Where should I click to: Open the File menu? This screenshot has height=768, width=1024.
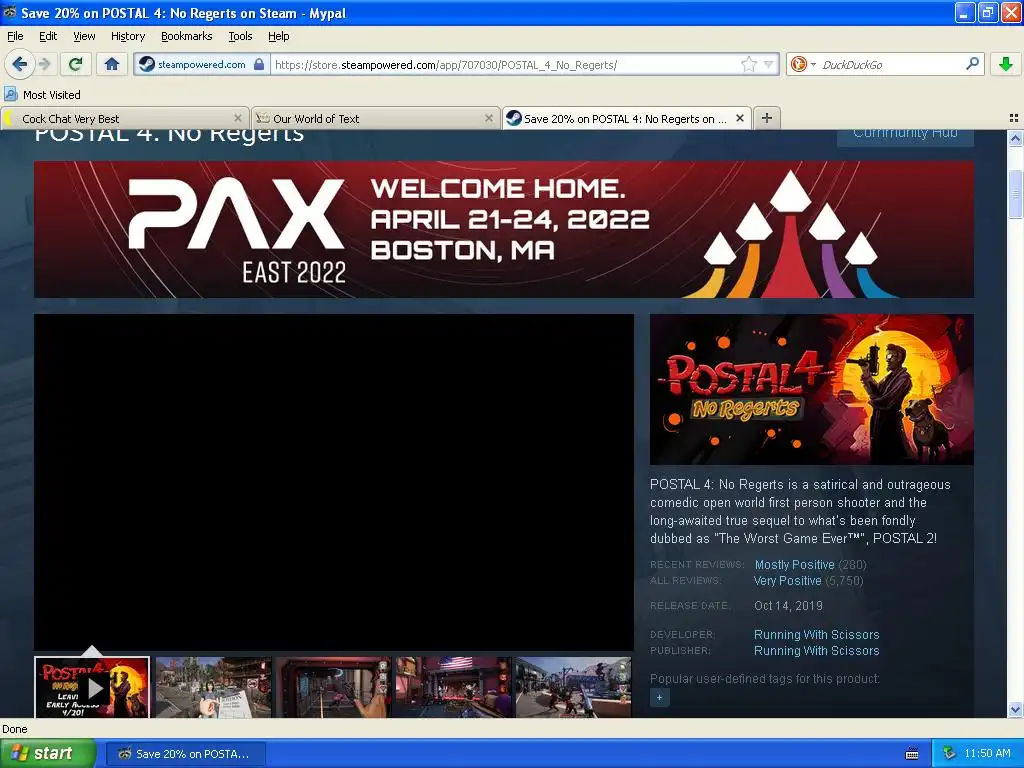[15, 36]
